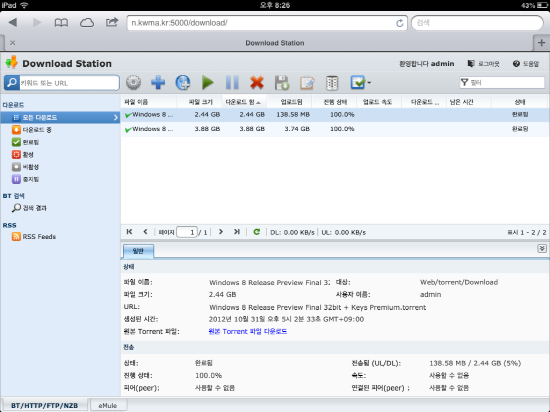This screenshot has height=412, width=550.
Task: Sort by '업로드 속도' column header
Action: pyautogui.click(x=379, y=102)
